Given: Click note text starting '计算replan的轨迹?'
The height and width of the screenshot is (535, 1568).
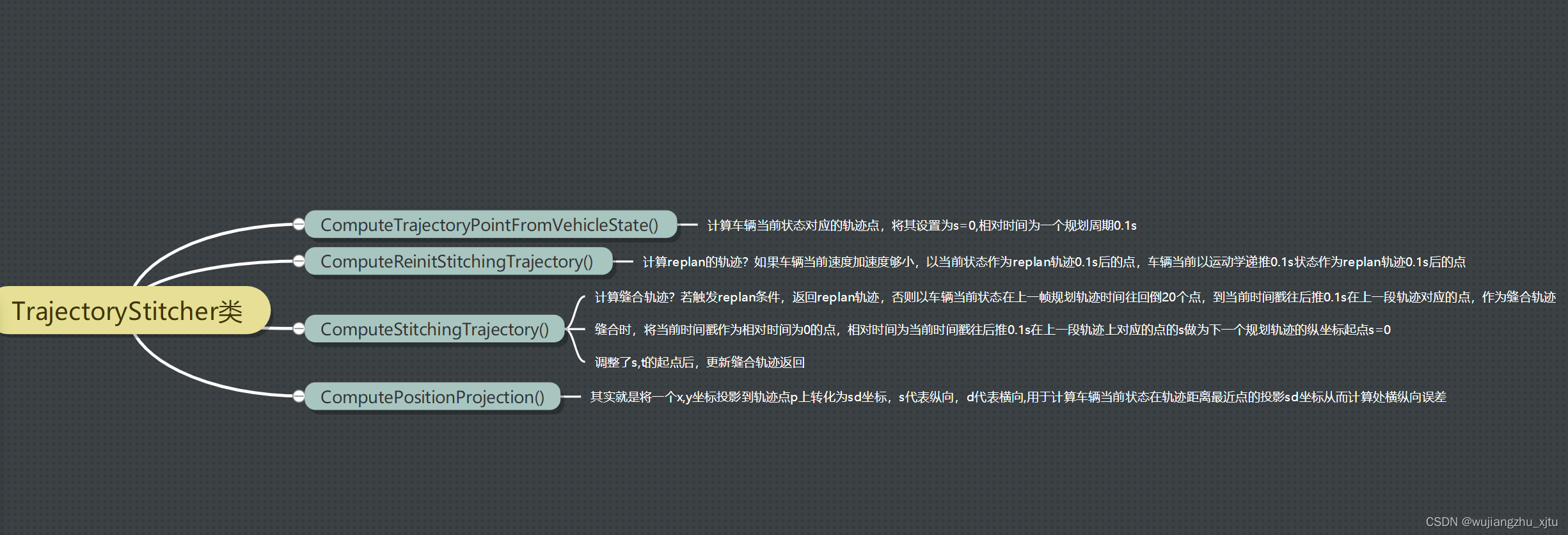Looking at the screenshot, I should (x=1054, y=262).
